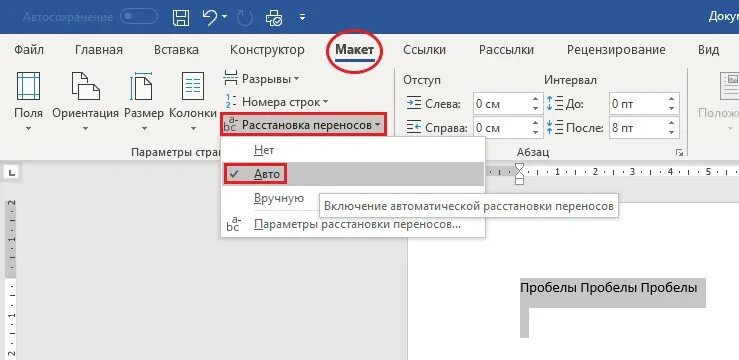Click the a-bc icon by Параметры расстановки
Image resolution: width=739 pixels, height=360 pixels.
pos(233,224)
